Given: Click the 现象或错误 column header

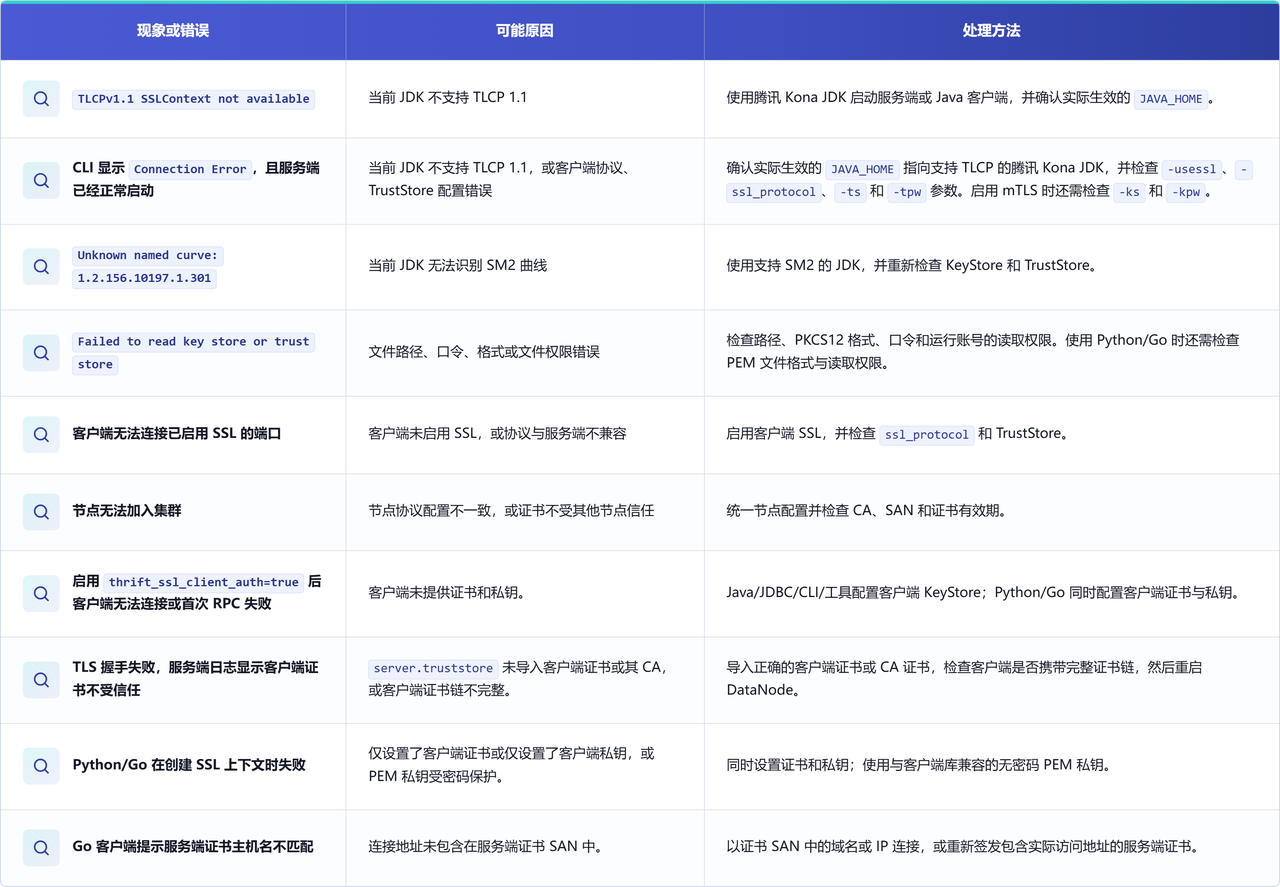Looking at the screenshot, I should pyautogui.click(x=173, y=31).
